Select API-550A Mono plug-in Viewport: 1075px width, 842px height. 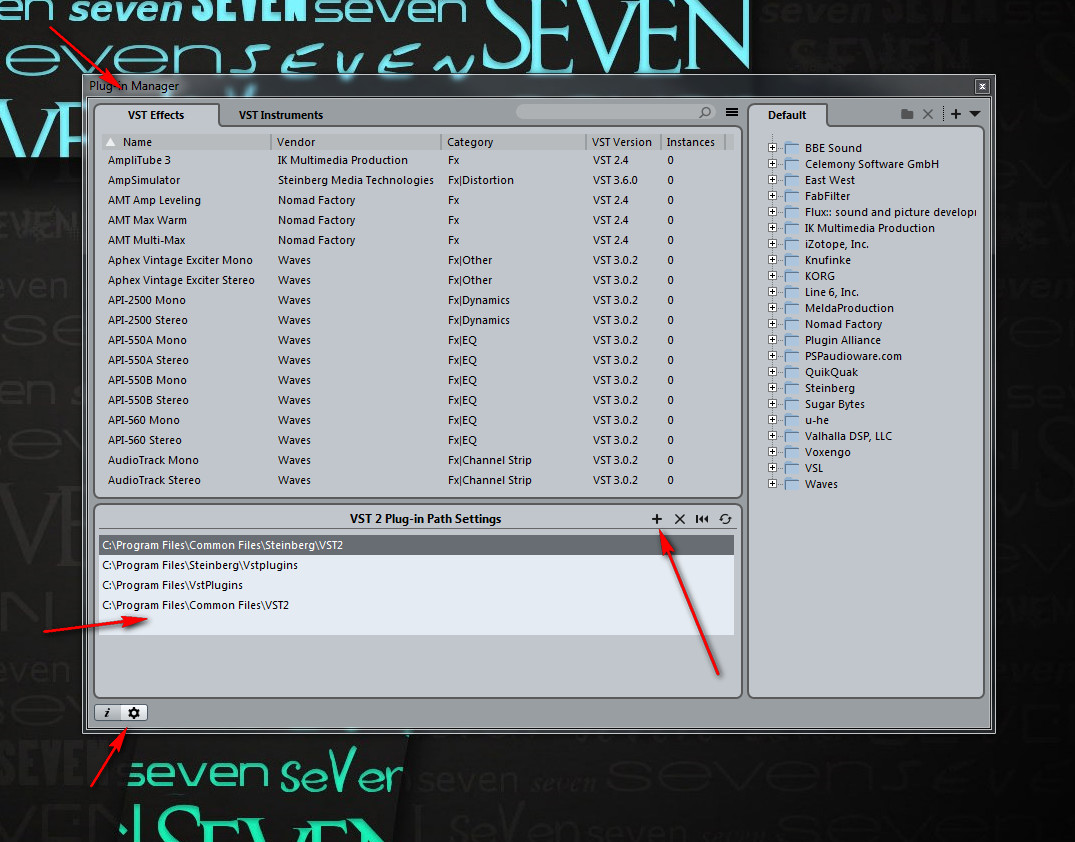(x=418, y=340)
